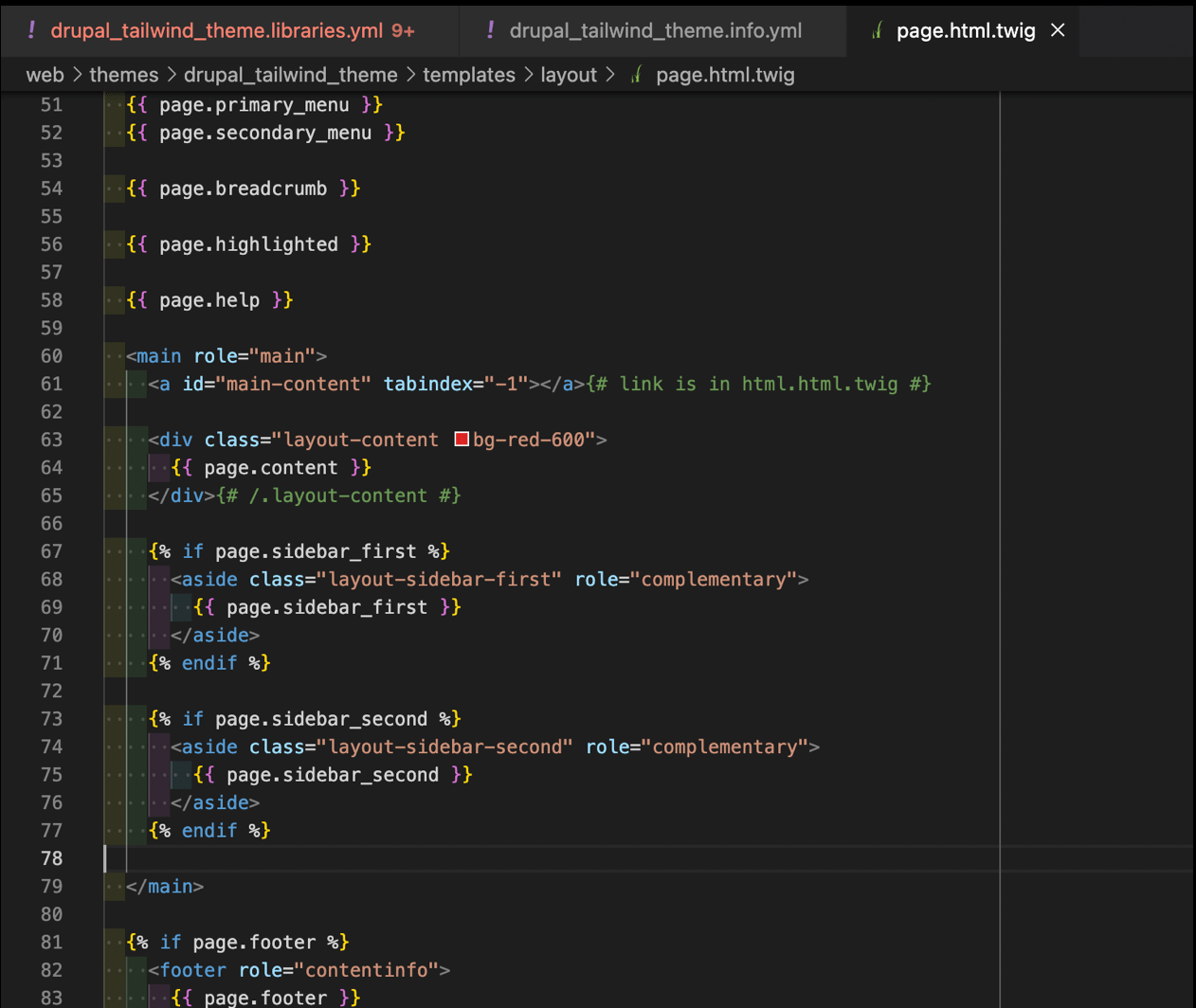Open the 'layout' breadcrumb segment
Screen dimensions: 1196x1008
coord(569,75)
